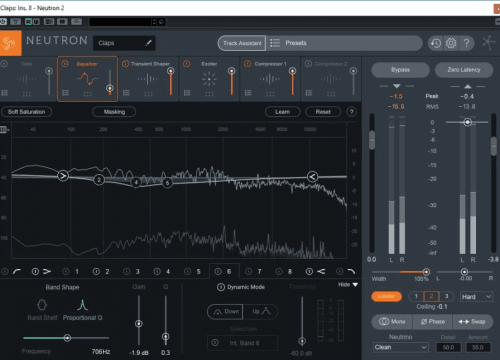Open Neutron settings gear icon
The image size is (500, 360).
(451, 43)
